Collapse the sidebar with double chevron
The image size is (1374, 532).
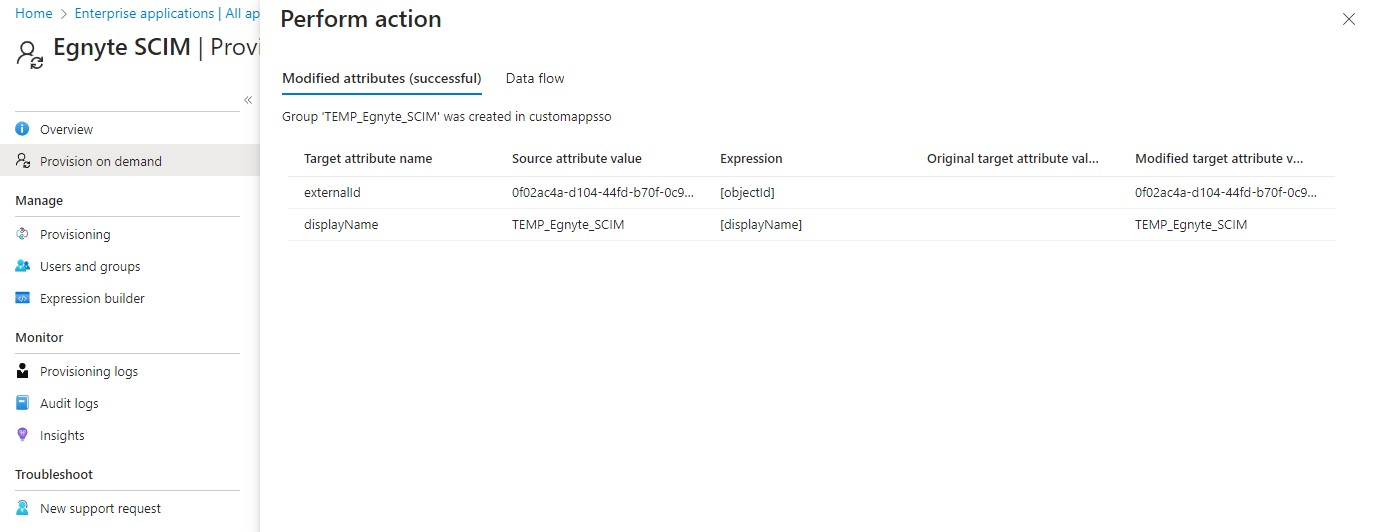(248, 99)
